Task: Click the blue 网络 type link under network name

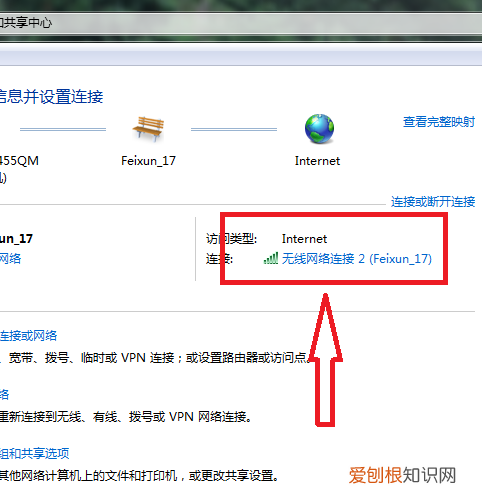Action: 10,259
